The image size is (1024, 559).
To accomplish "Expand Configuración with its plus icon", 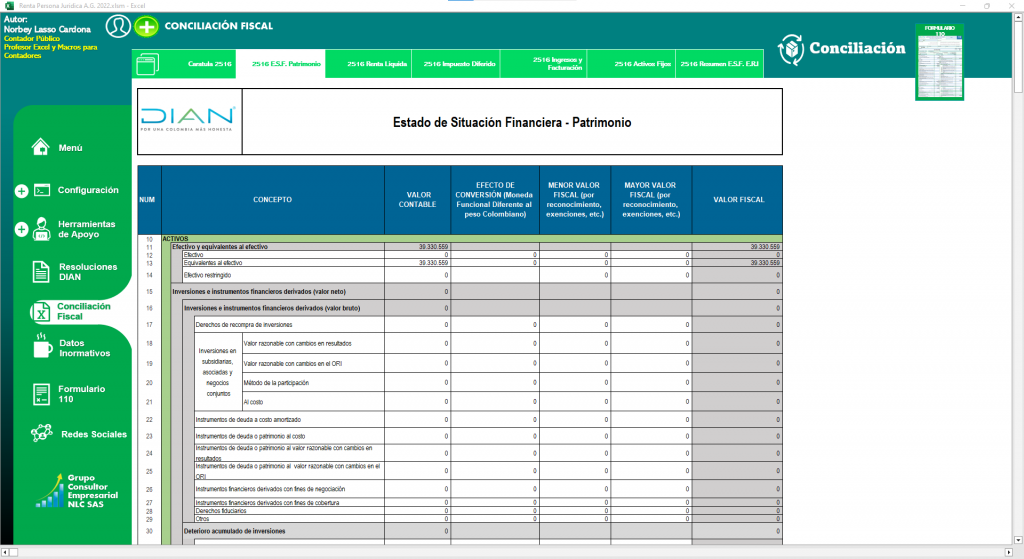I will [22, 191].
